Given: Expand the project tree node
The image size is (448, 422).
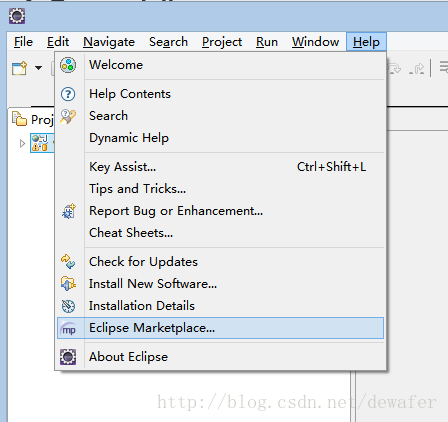Looking at the screenshot, I should point(22,144).
